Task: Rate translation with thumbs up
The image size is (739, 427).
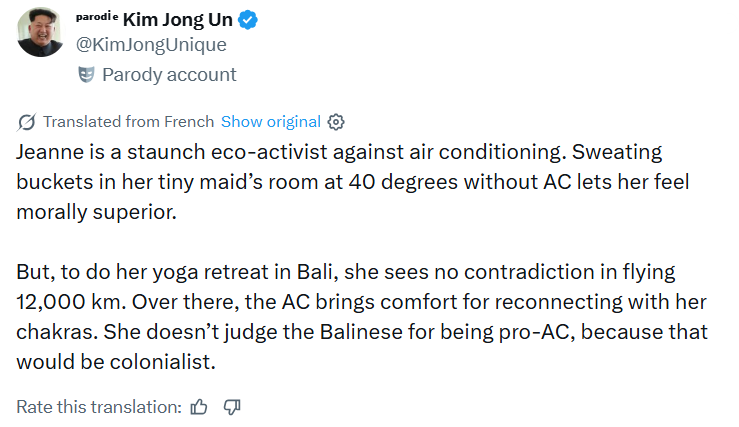Action: click(x=199, y=407)
